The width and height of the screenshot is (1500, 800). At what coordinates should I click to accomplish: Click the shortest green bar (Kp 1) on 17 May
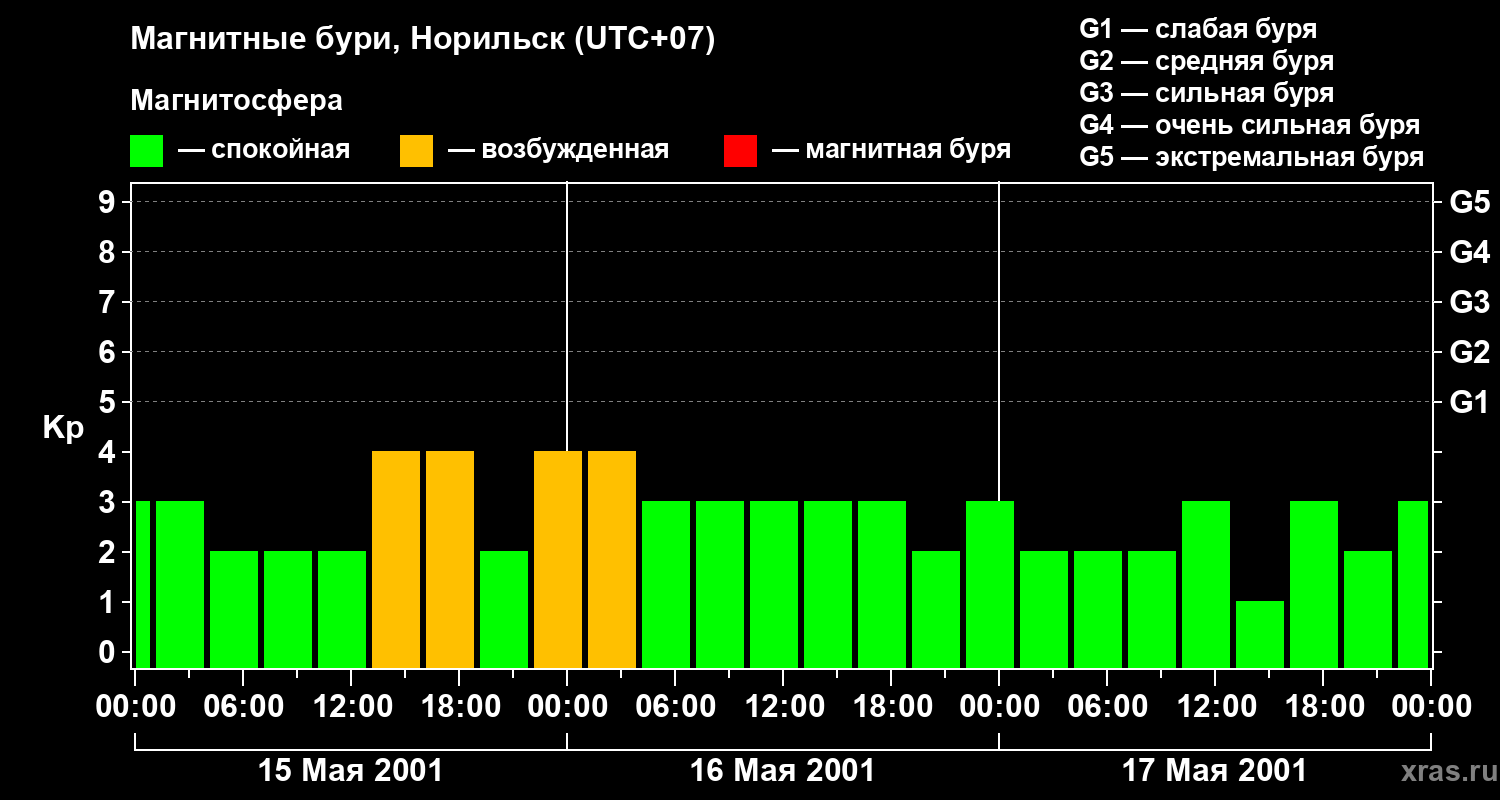[1260, 634]
